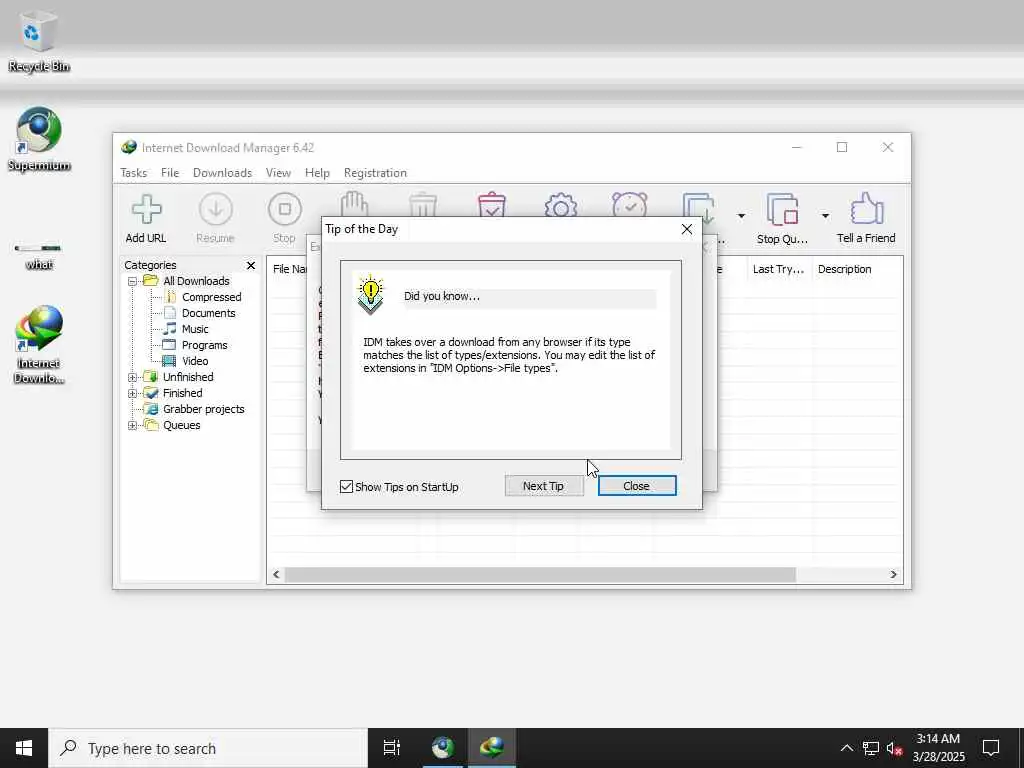
Task: Expand the Finished category node
Action: [132, 393]
